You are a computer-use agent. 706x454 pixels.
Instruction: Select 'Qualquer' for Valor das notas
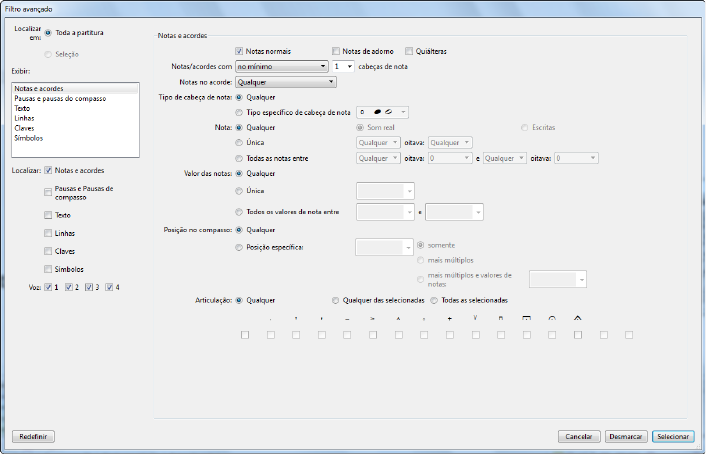click(x=239, y=173)
